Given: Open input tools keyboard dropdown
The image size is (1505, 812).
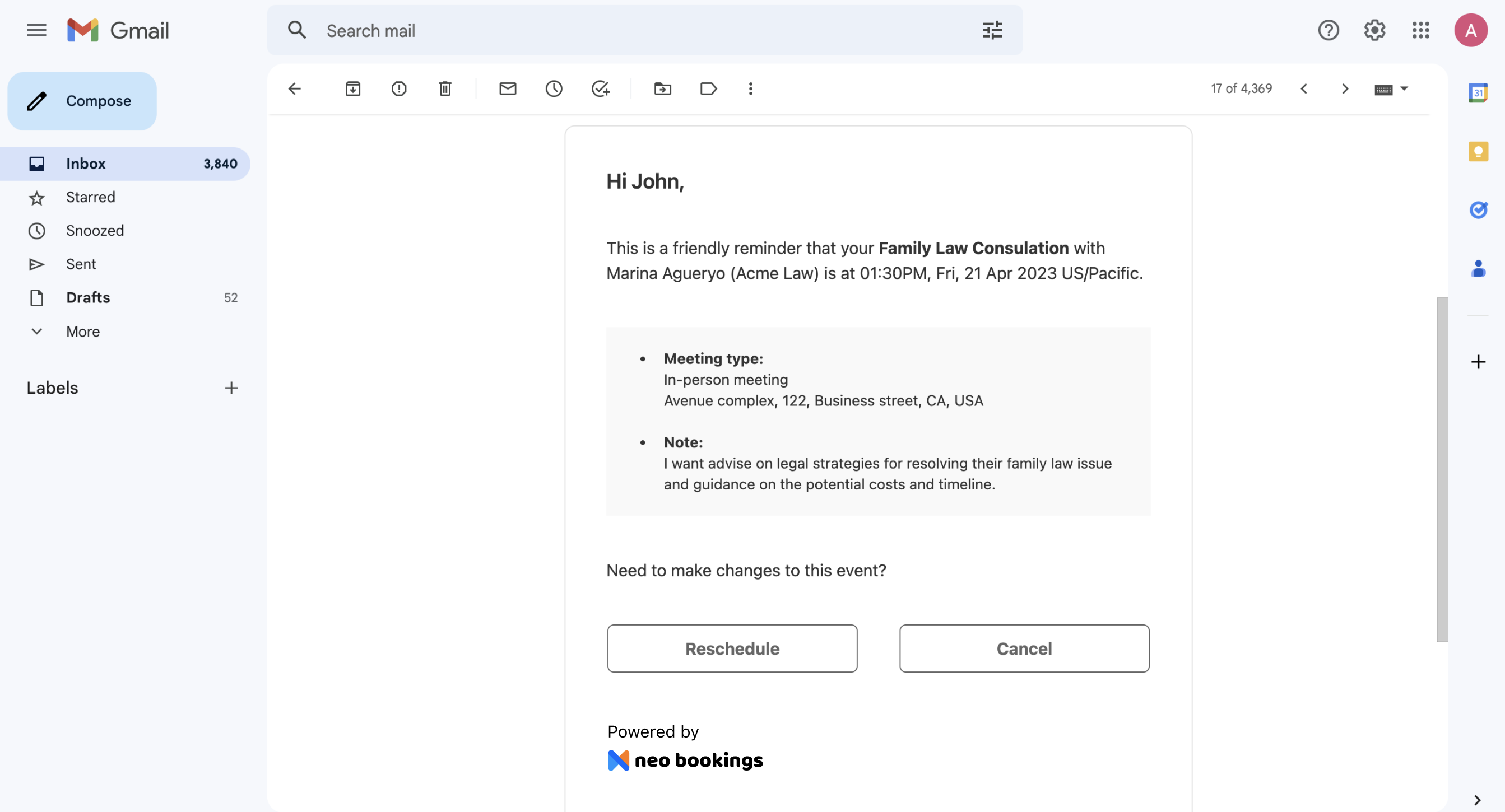Looking at the screenshot, I should 1391,88.
